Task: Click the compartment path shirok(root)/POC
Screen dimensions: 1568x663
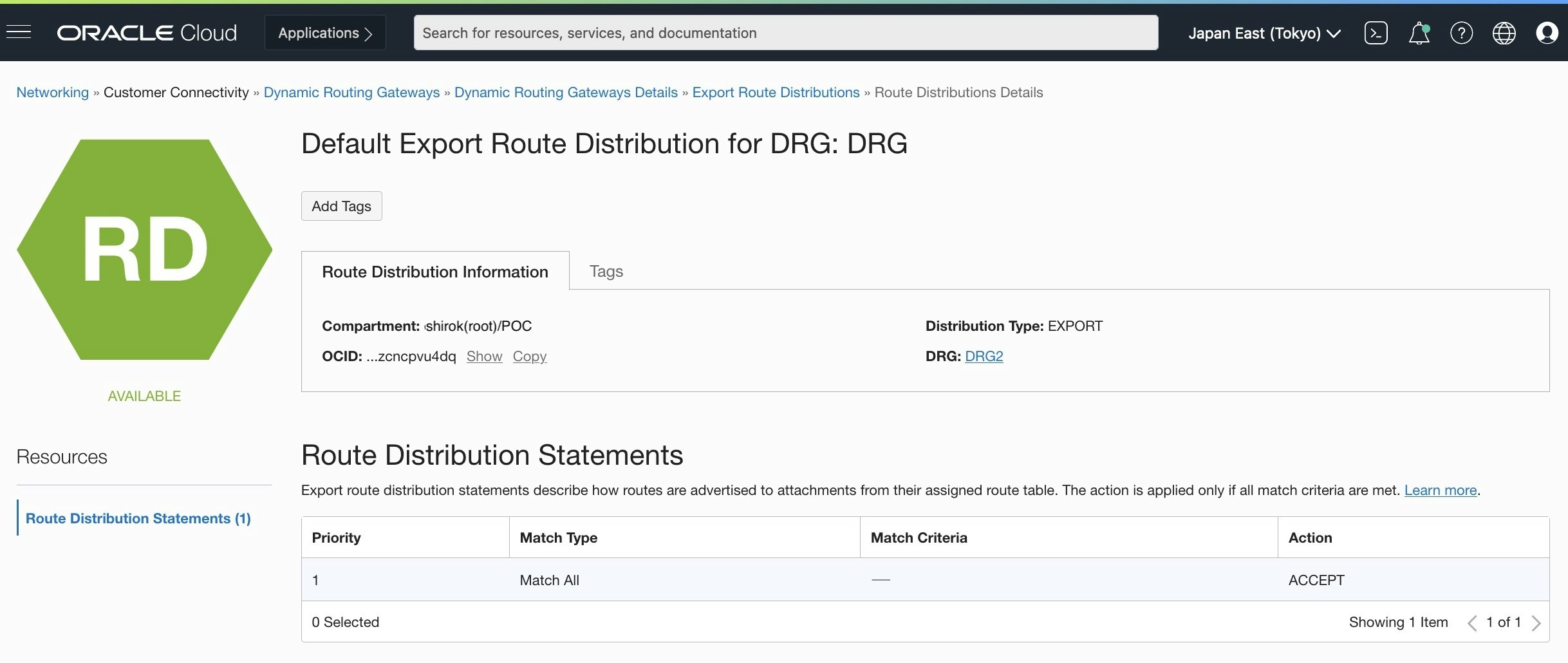Action: (x=478, y=326)
